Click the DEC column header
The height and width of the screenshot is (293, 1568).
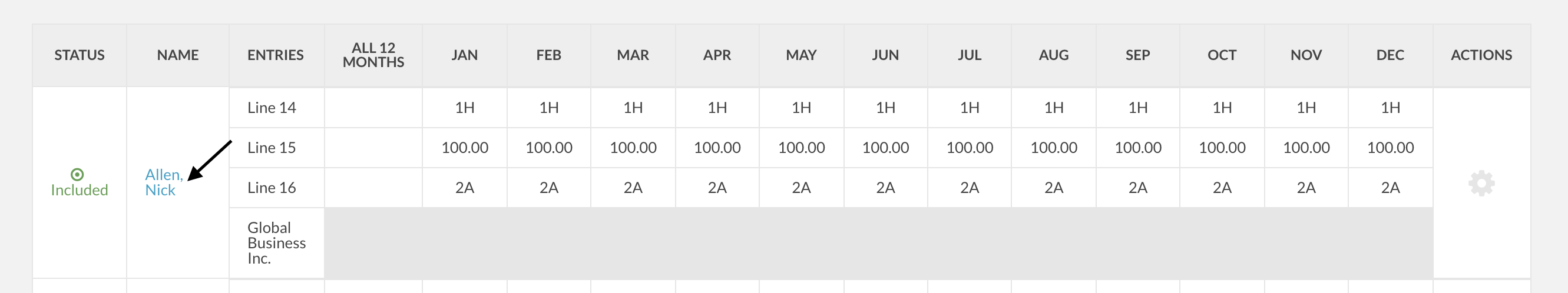point(1390,55)
